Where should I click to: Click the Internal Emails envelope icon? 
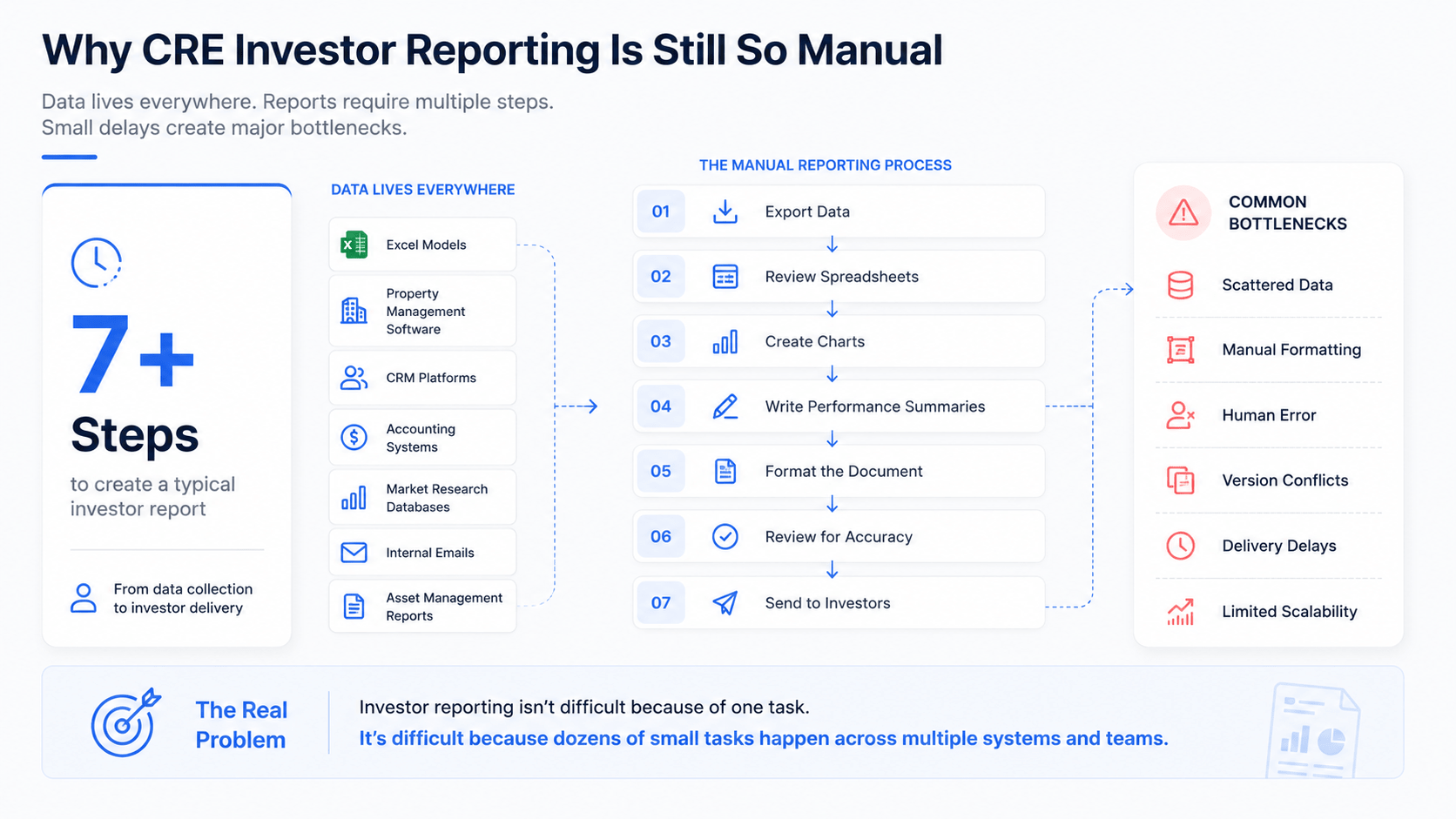coord(354,553)
